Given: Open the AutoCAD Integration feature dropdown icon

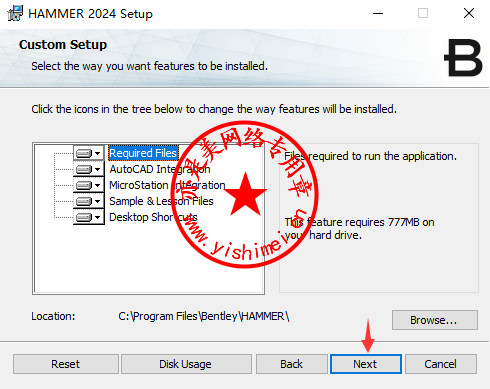Looking at the screenshot, I should point(88,169).
